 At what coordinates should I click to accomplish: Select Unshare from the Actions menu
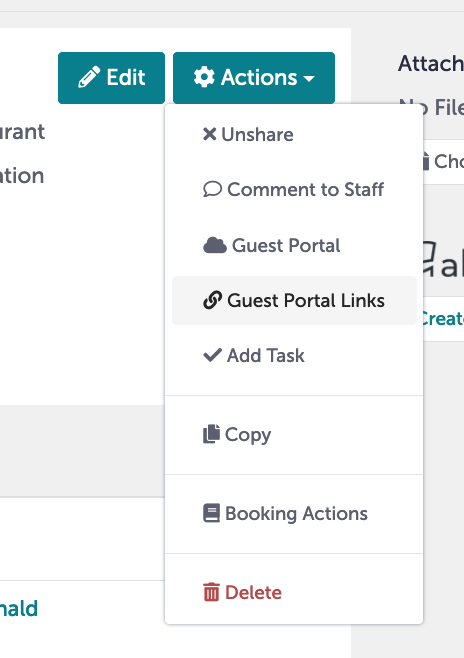point(294,135)
